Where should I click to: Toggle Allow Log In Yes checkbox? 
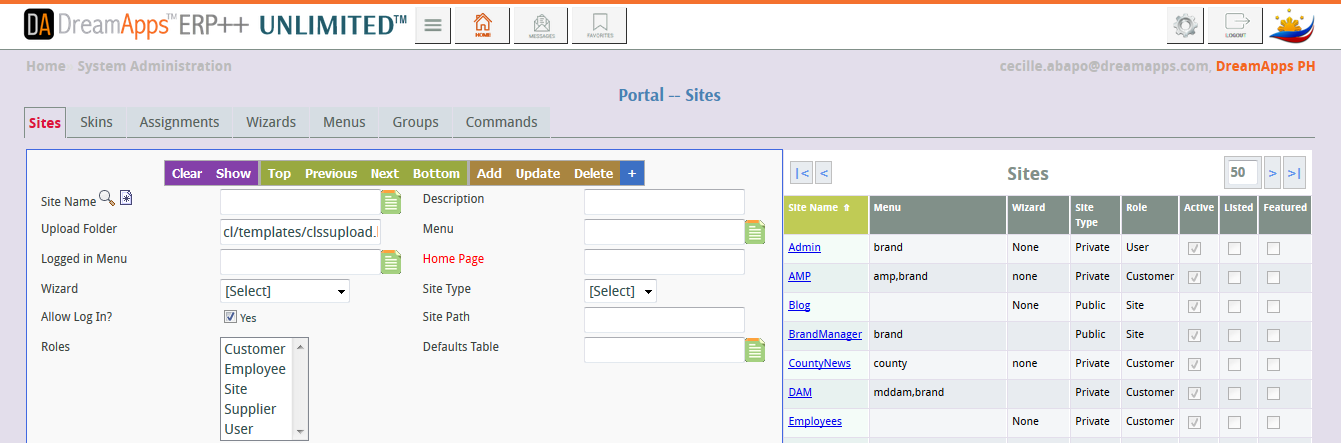point(231,316)
